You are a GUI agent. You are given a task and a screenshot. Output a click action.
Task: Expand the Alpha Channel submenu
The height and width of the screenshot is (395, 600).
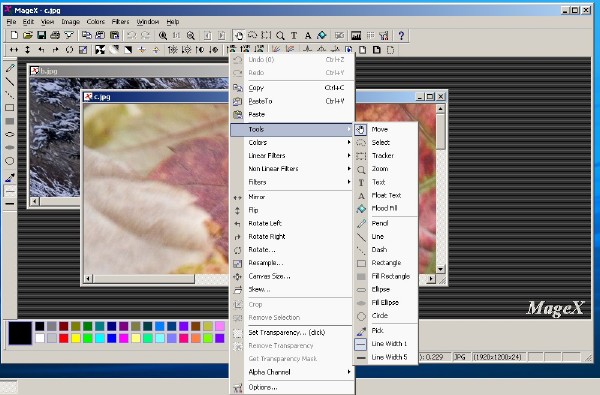292,372
